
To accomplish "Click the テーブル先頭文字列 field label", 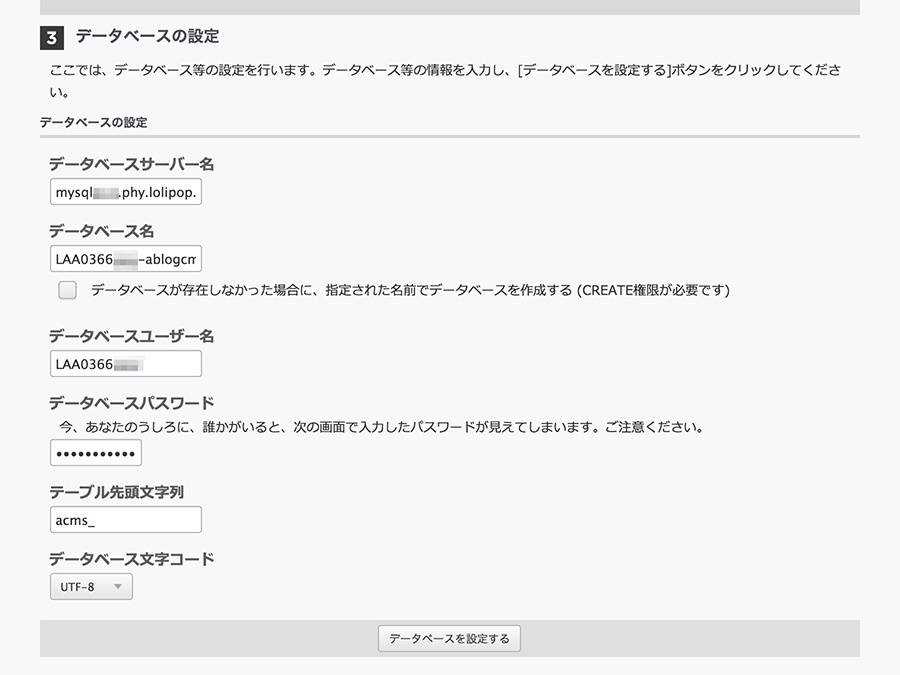I will click(x=116, y=492).
